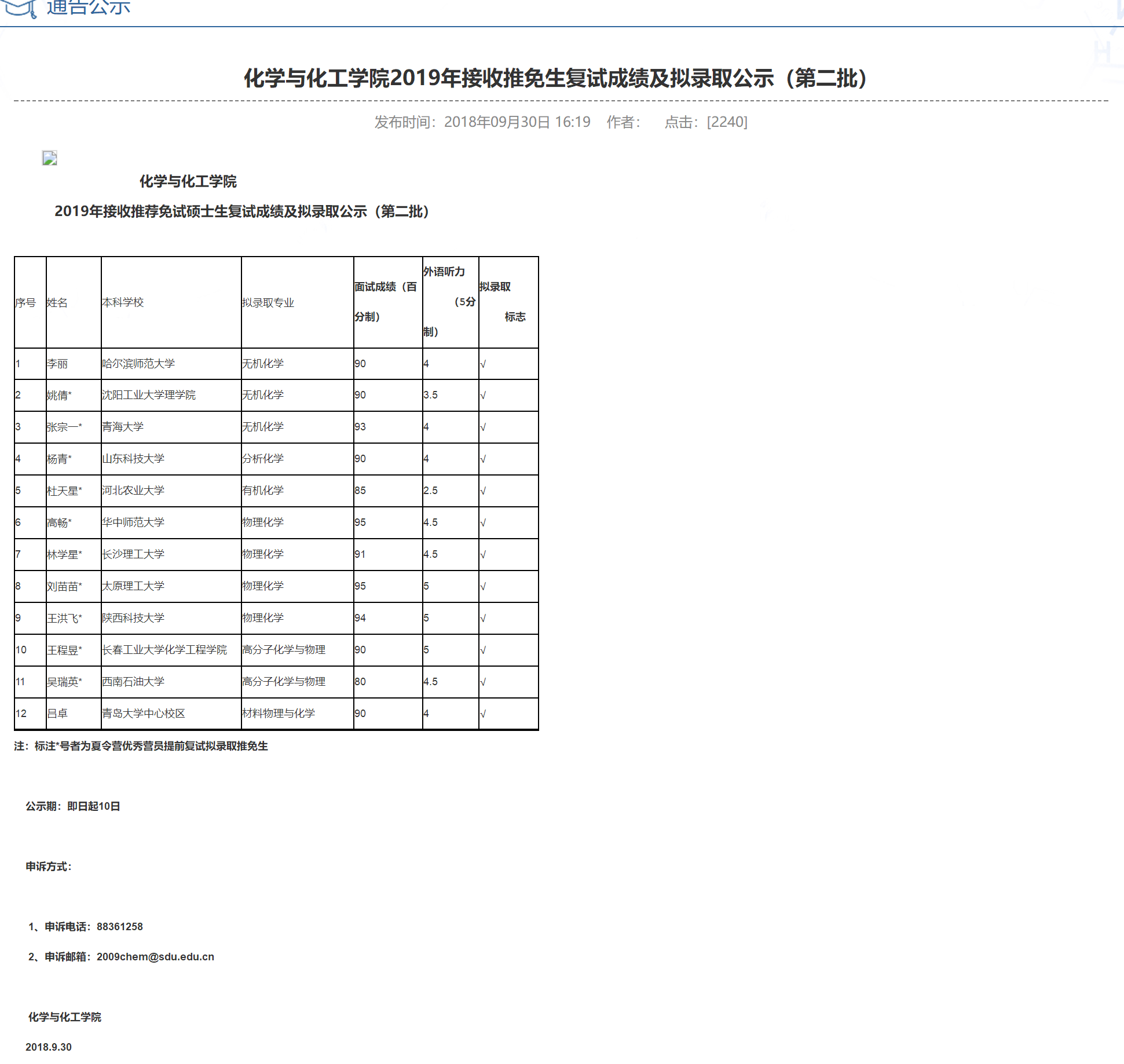1124x1064 pixels.
Task: Click the interview score 80
Action: 360,682
